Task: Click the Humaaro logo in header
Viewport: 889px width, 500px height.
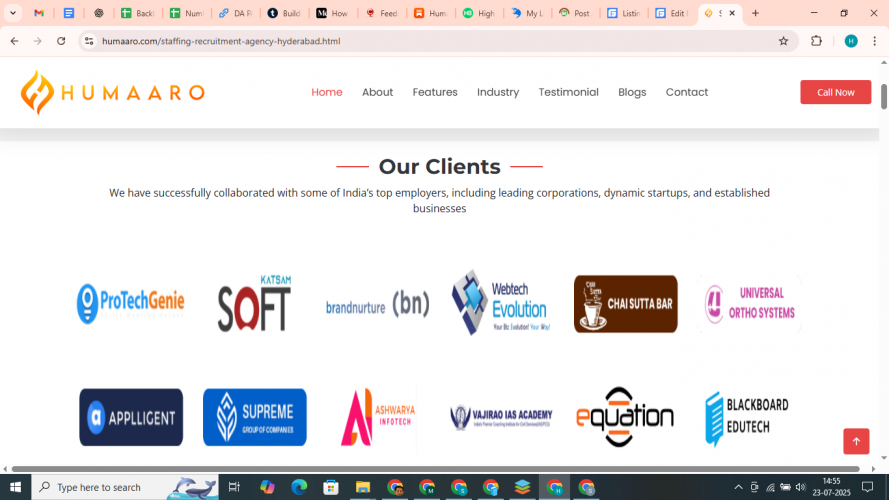Action: point(113,92)
